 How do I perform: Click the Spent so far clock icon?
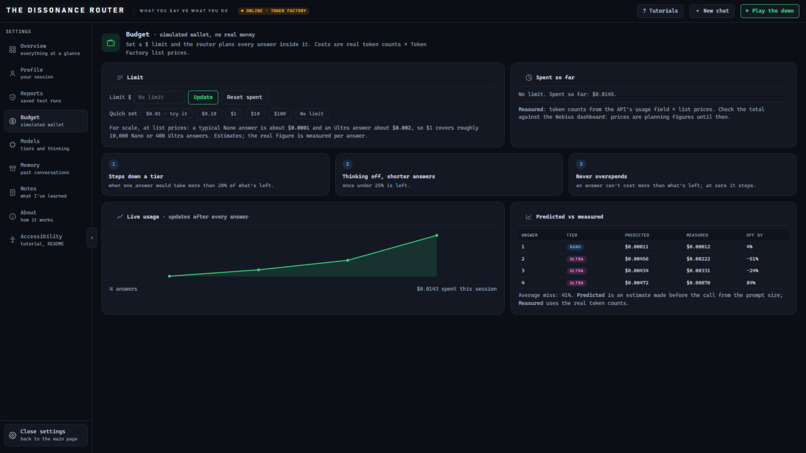coord(528,78)
